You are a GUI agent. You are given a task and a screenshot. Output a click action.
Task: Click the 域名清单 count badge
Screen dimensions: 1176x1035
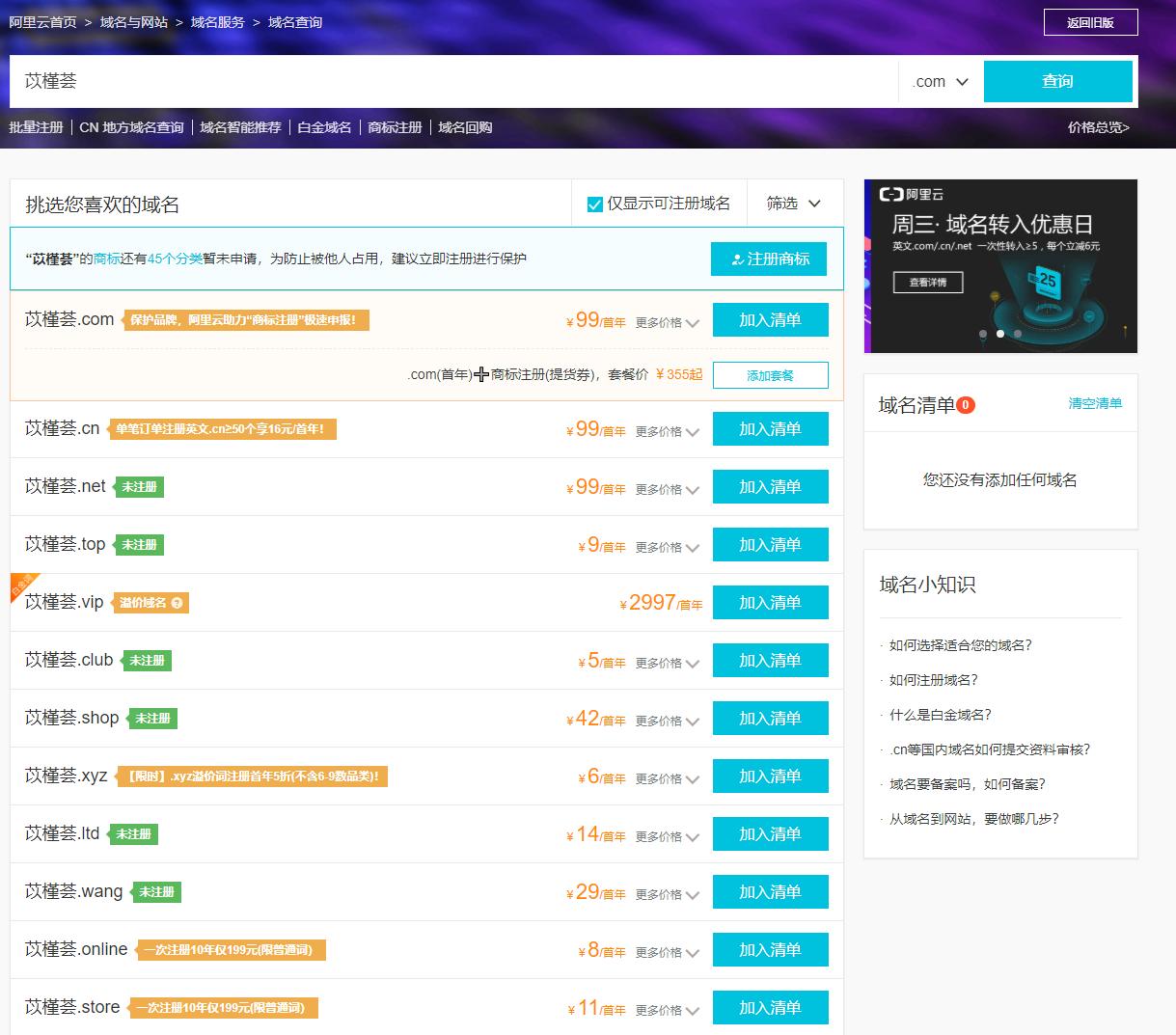click(966, 405)
